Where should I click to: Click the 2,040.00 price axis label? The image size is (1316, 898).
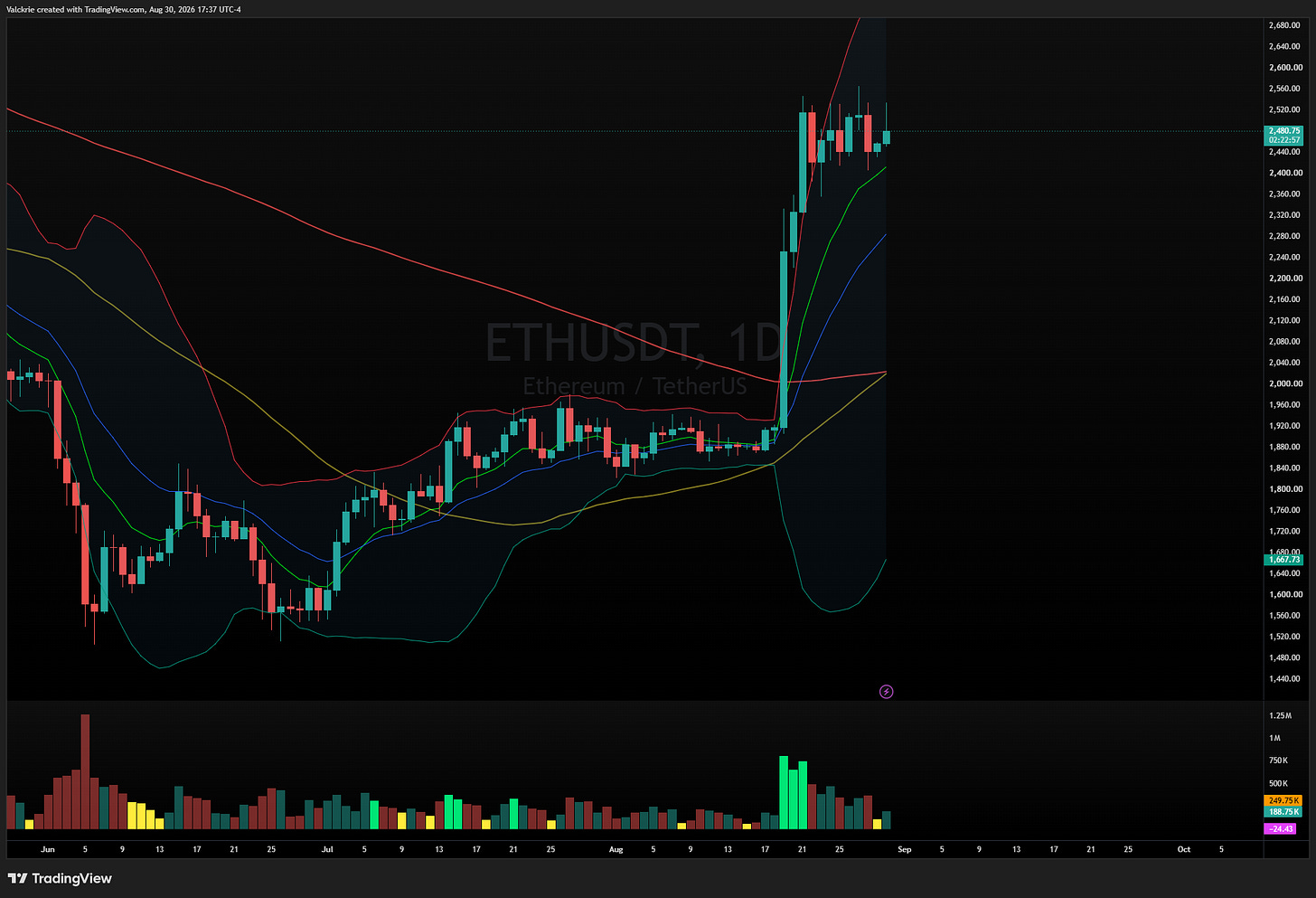coord(1284,363)
